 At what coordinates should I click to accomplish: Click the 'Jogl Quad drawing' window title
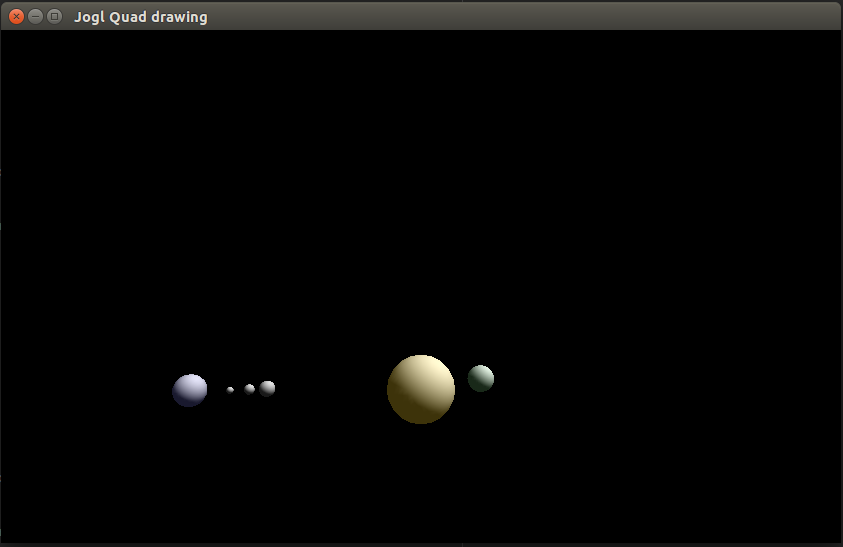(x=141, y=17)
